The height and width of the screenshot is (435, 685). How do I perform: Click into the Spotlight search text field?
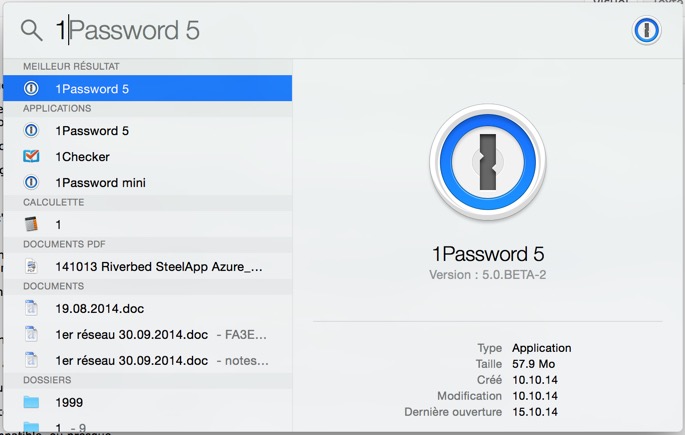click(x=341, y=31)
